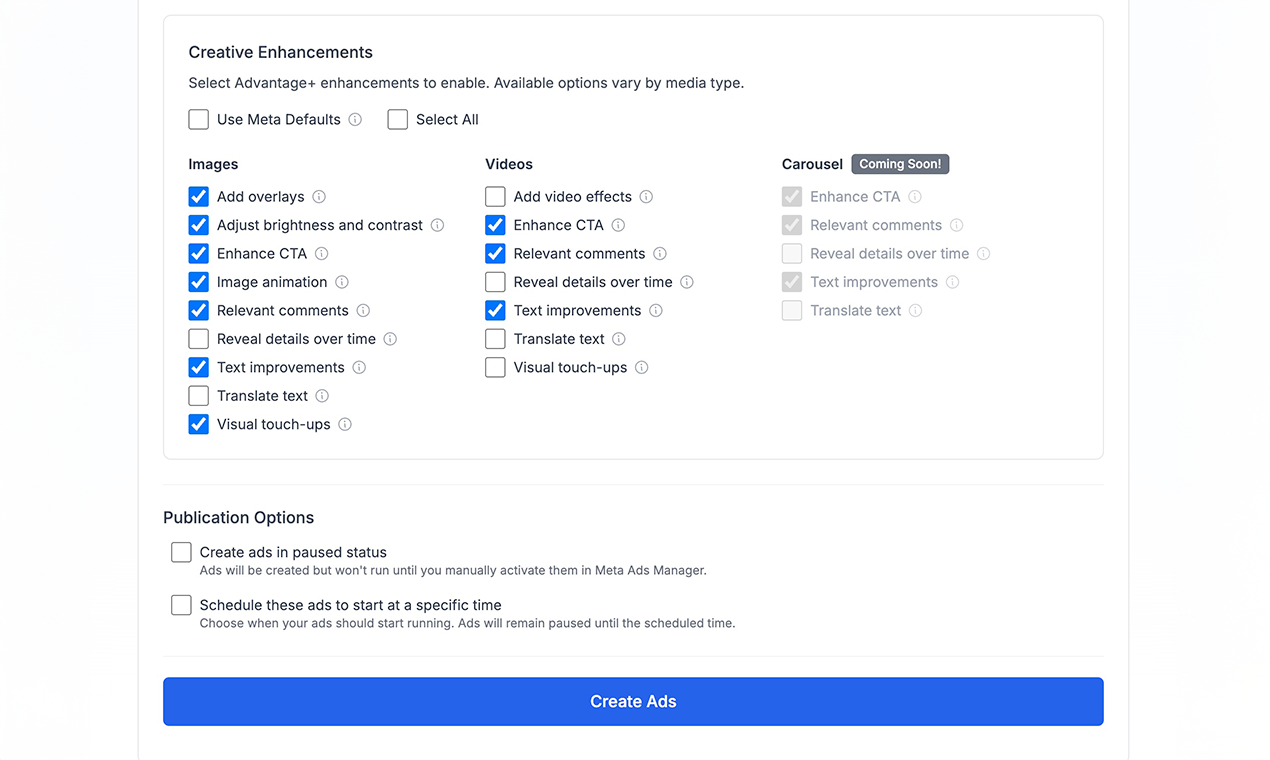Image resolution: width=1270 pixels, height=760 pixels.
Task: Click the info icon next to Add overlays
Action: (317, 197)
